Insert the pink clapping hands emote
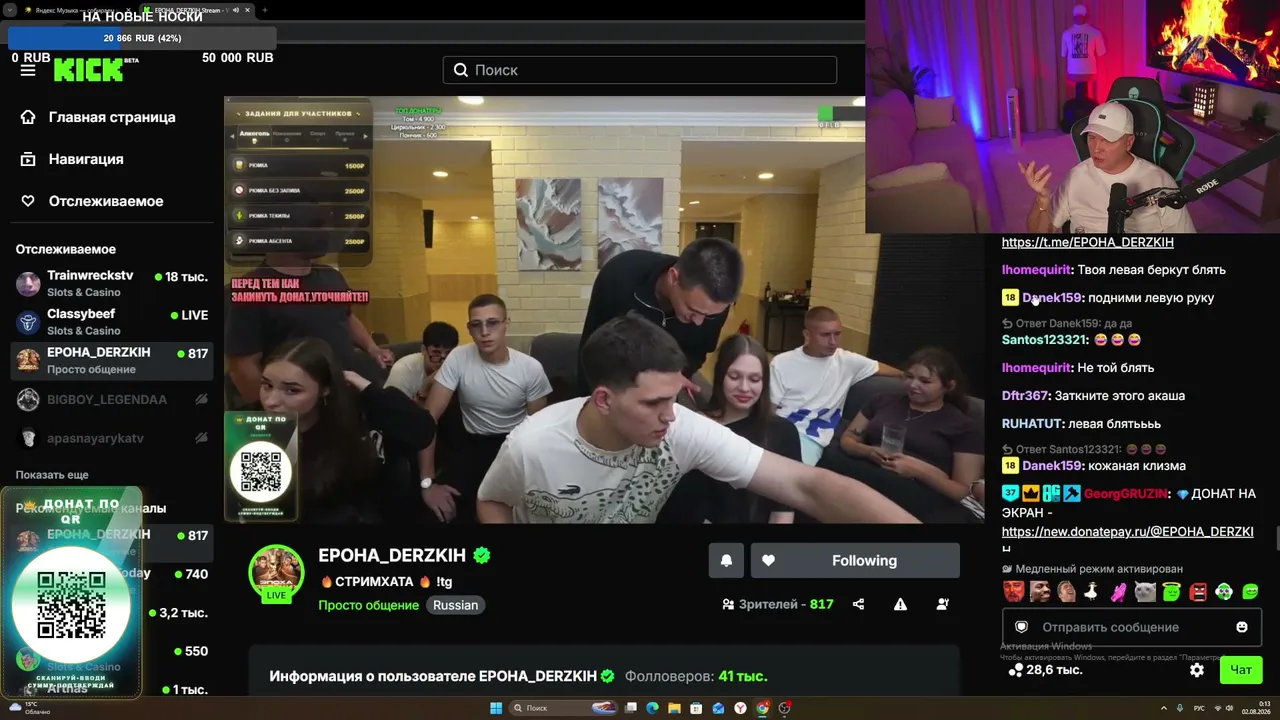1280x720 pixels. pos(1118,592)
